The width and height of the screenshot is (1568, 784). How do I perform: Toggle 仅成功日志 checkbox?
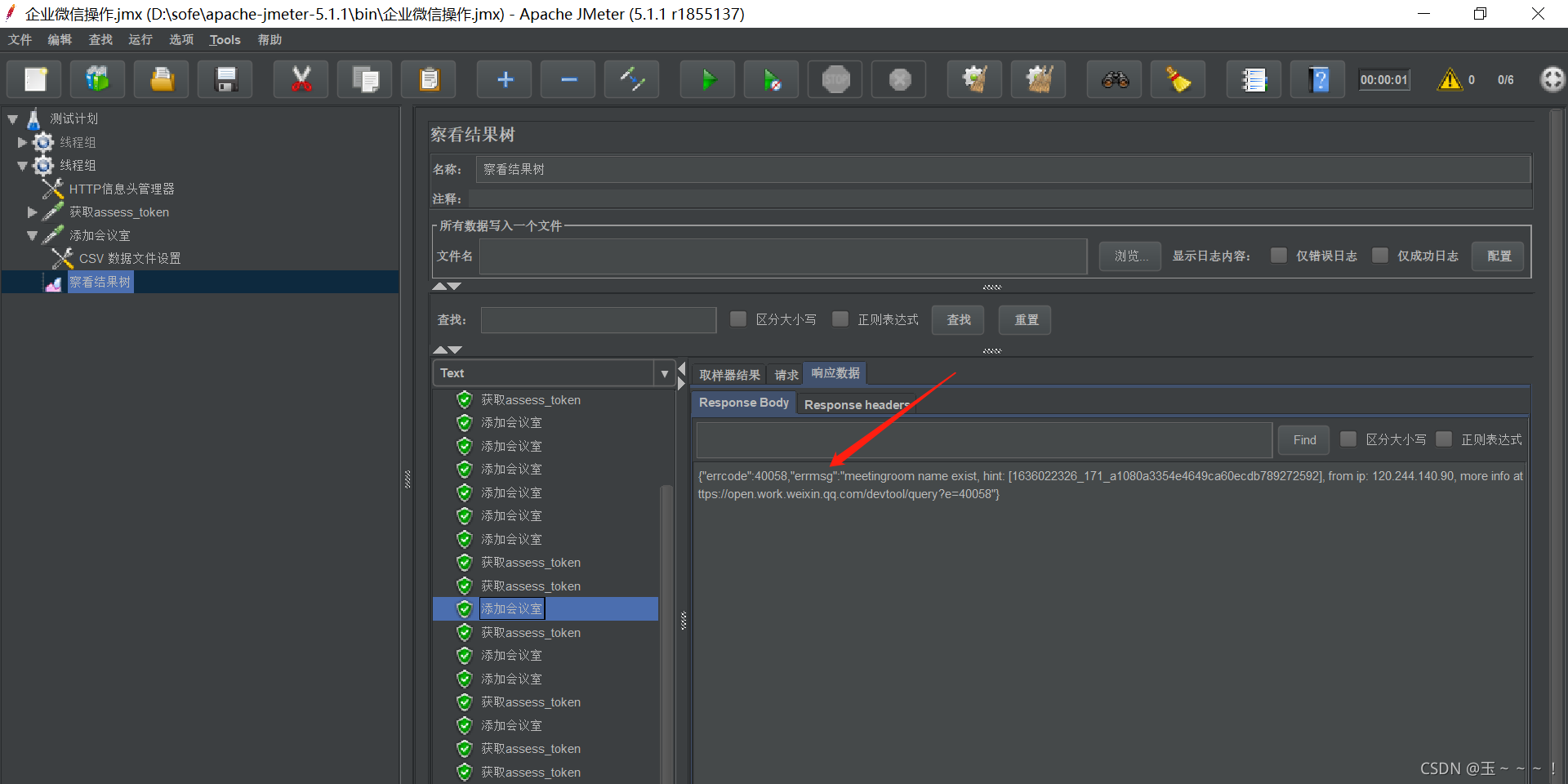(x=1380, y=256)
